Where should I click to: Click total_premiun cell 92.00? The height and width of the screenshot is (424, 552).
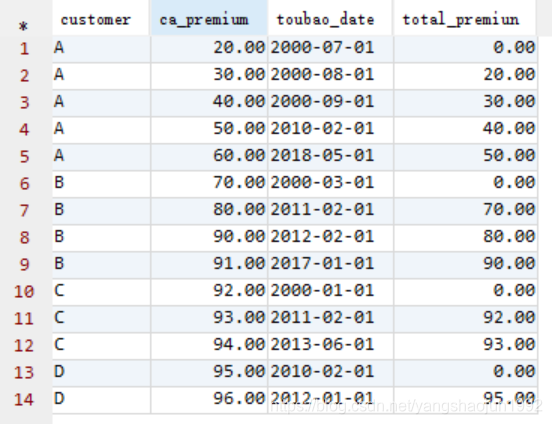pos(465,319)
